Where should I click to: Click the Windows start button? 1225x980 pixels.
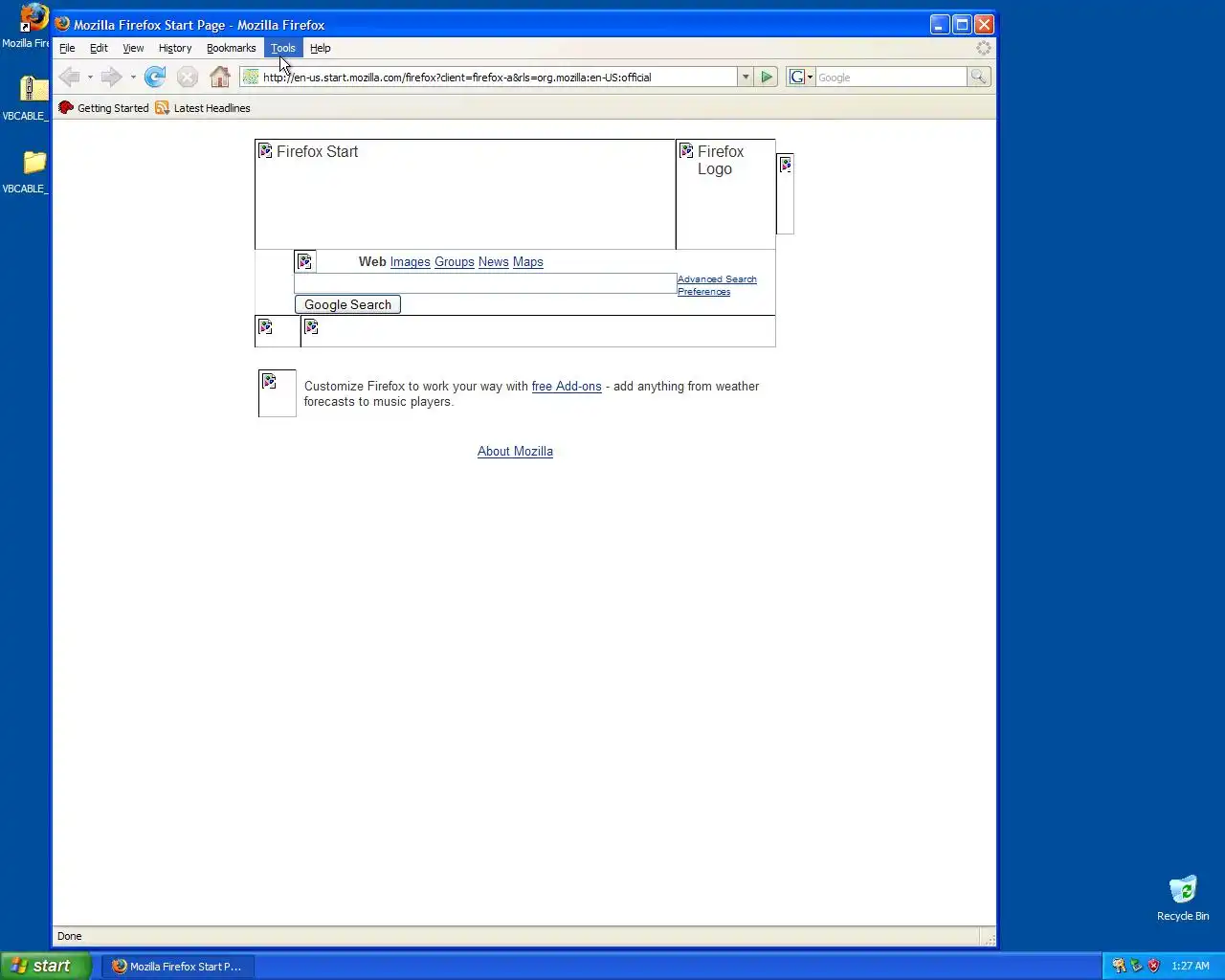point(46,966)
